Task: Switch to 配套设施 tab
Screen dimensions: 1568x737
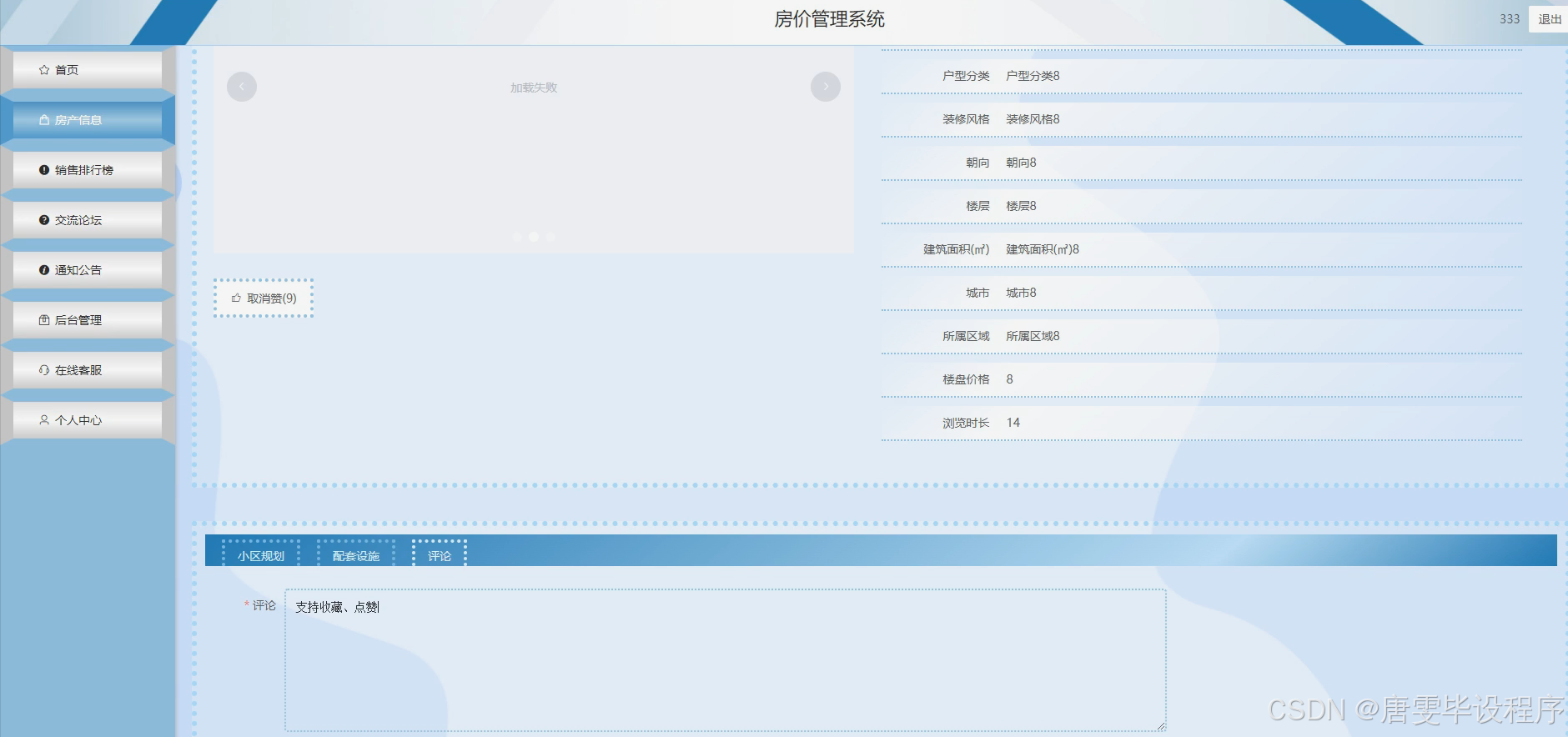Action: [x=356, y=554]
